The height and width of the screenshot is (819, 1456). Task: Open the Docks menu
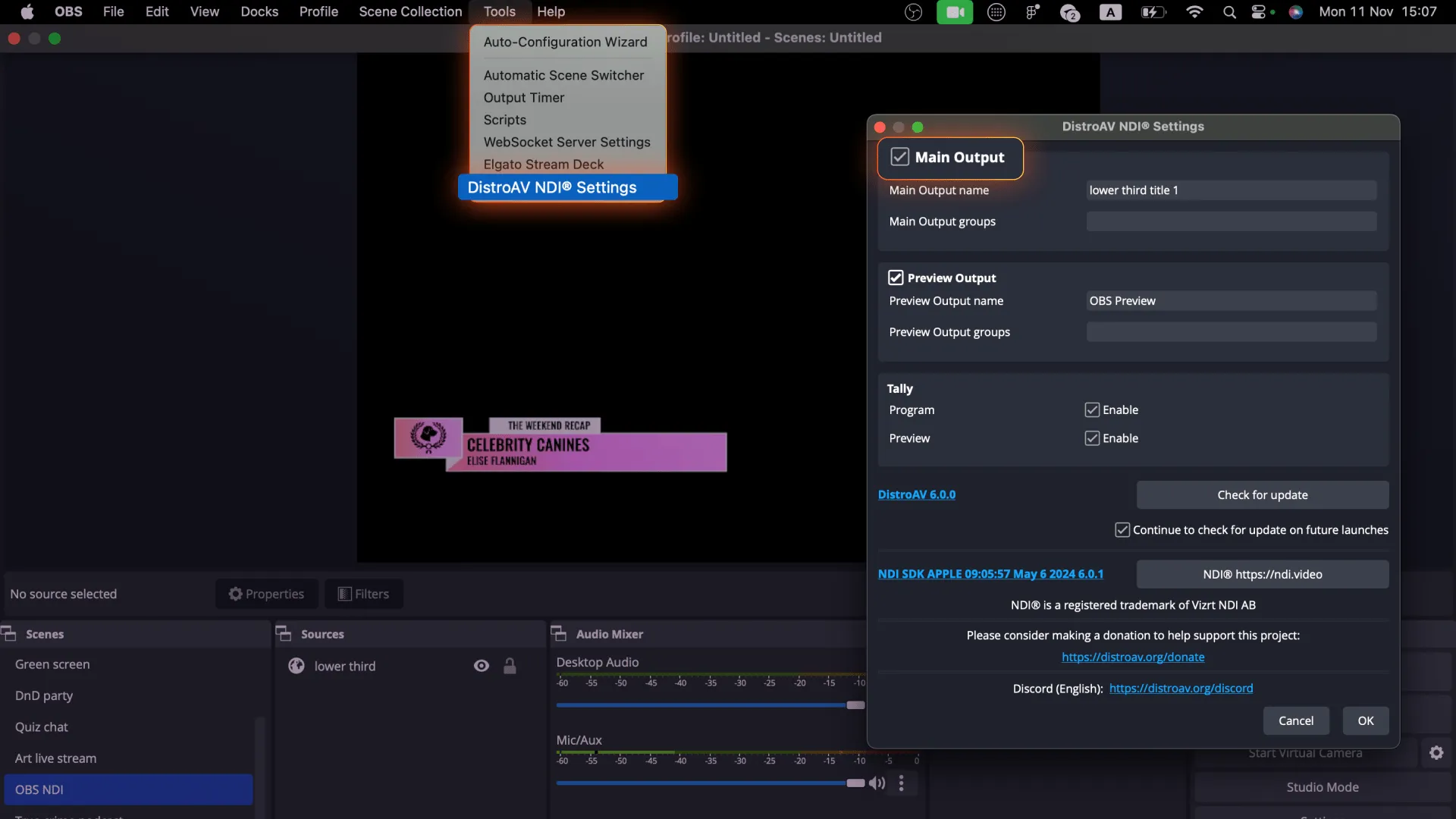259,11
